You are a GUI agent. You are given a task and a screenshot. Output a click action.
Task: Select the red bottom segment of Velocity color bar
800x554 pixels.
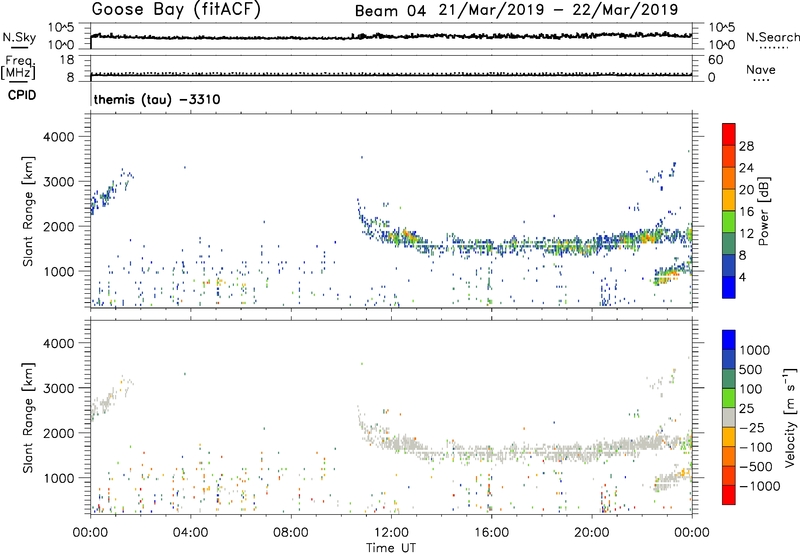coord(729,495)
